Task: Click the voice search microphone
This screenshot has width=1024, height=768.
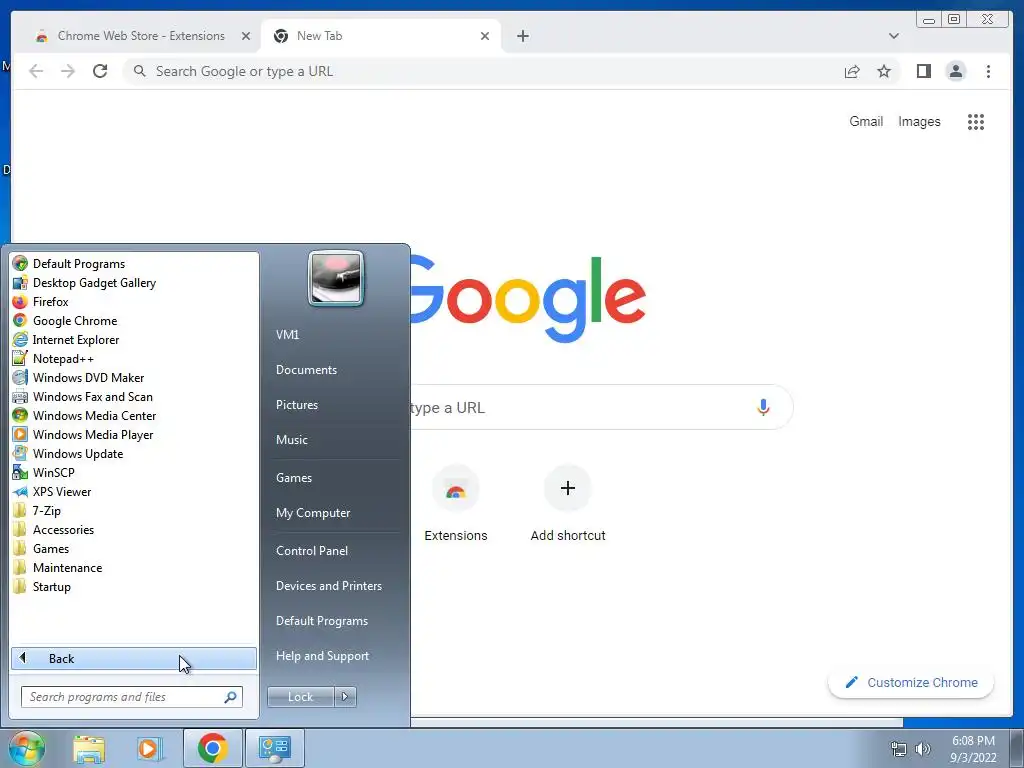Action: (x=763, y=408)
